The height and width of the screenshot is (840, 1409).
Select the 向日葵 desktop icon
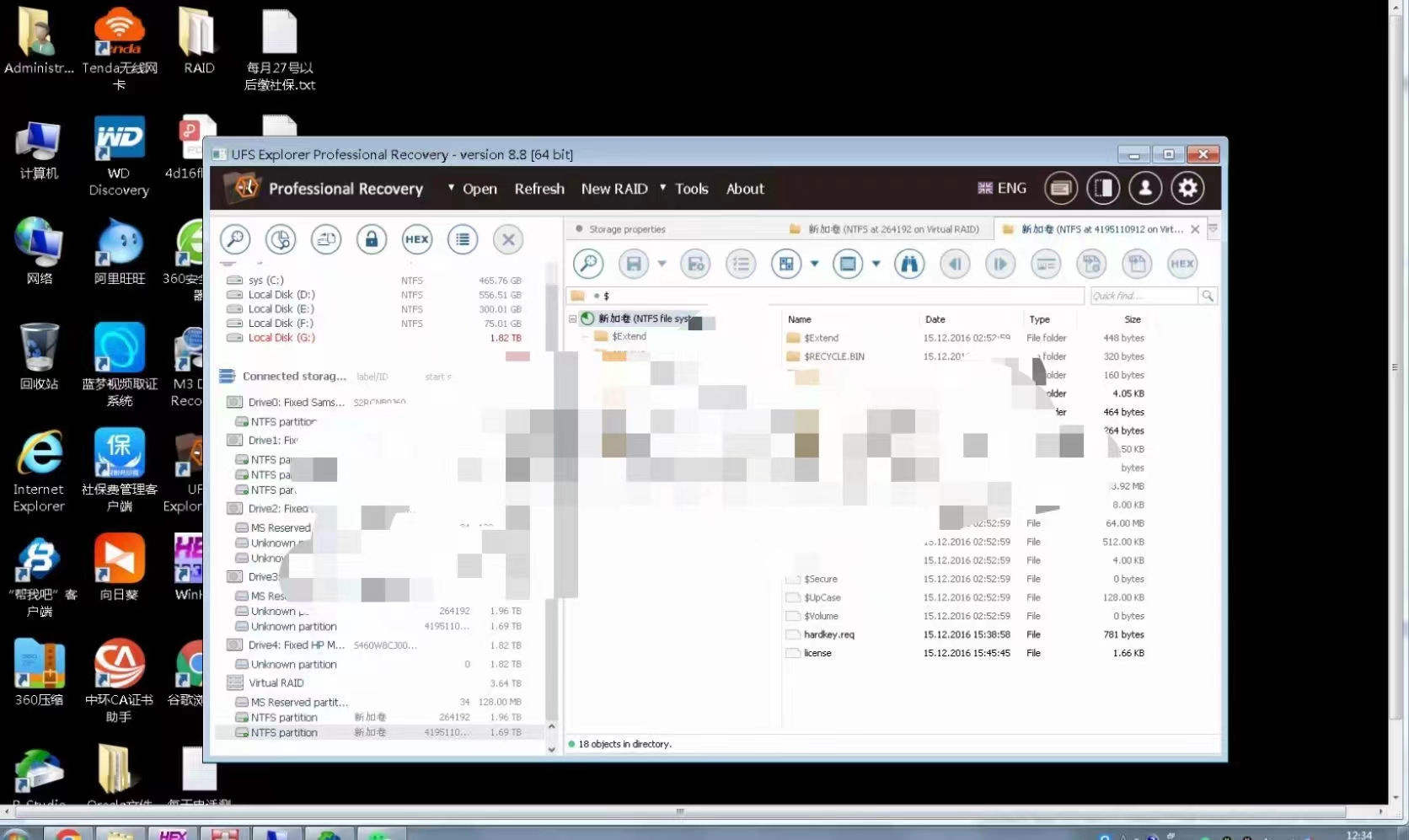tap(119, 568)
